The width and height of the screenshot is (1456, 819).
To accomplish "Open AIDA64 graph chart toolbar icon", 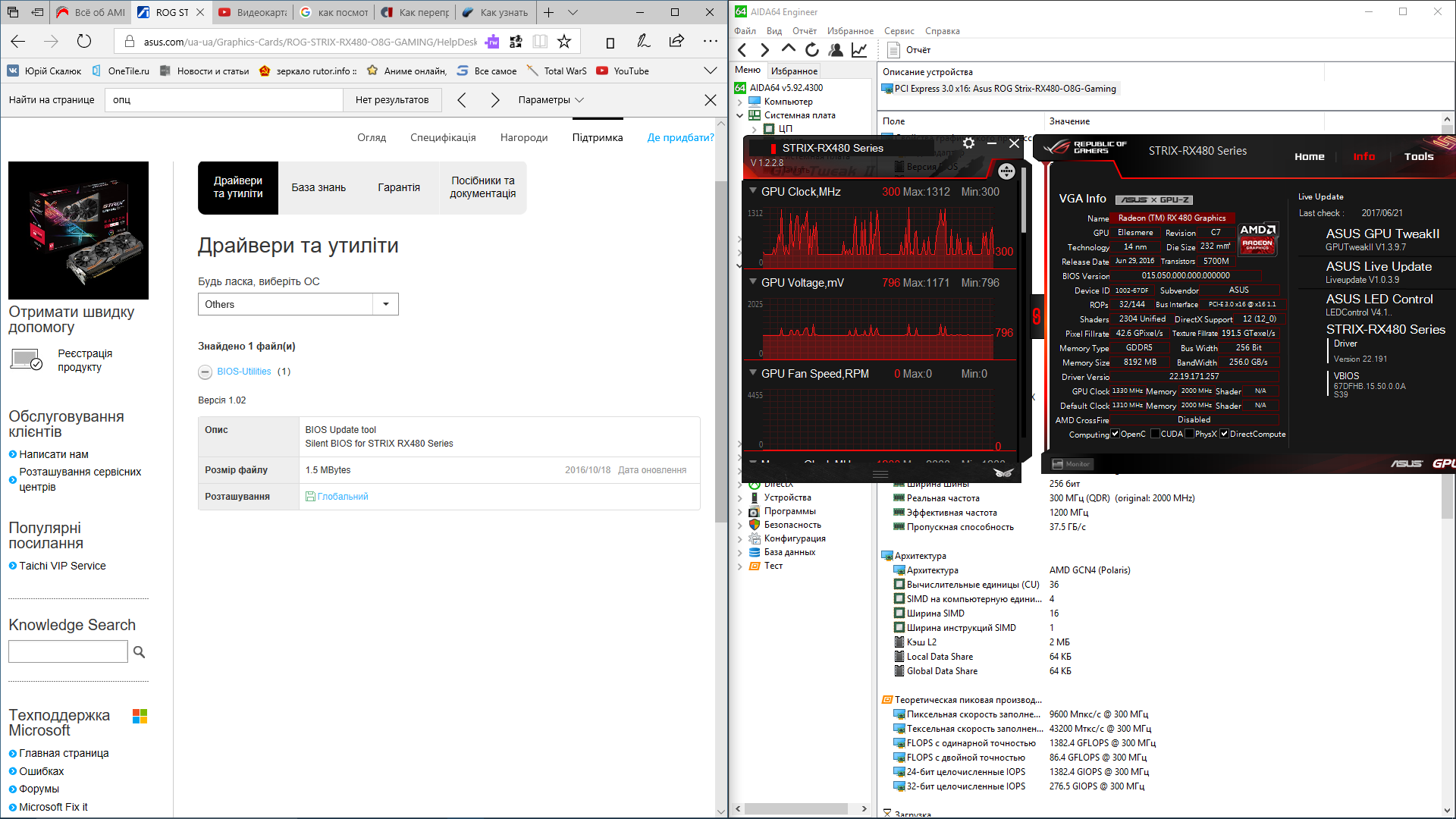I will [x=859, y=50].
